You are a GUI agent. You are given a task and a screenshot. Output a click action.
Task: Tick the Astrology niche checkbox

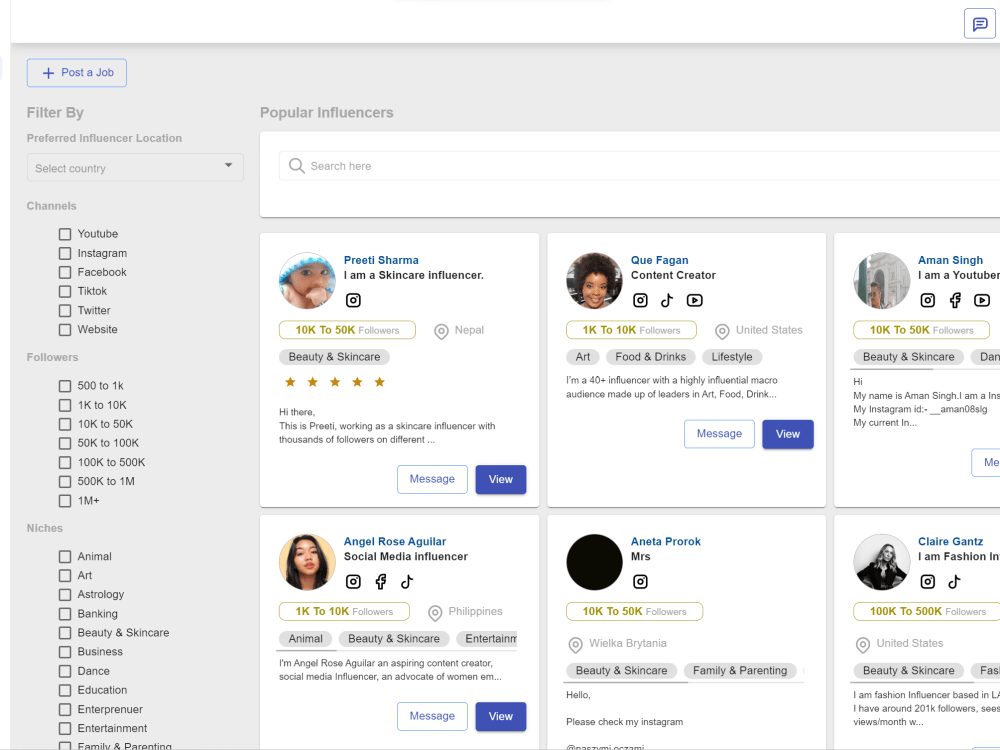click(x=65, y=594)
